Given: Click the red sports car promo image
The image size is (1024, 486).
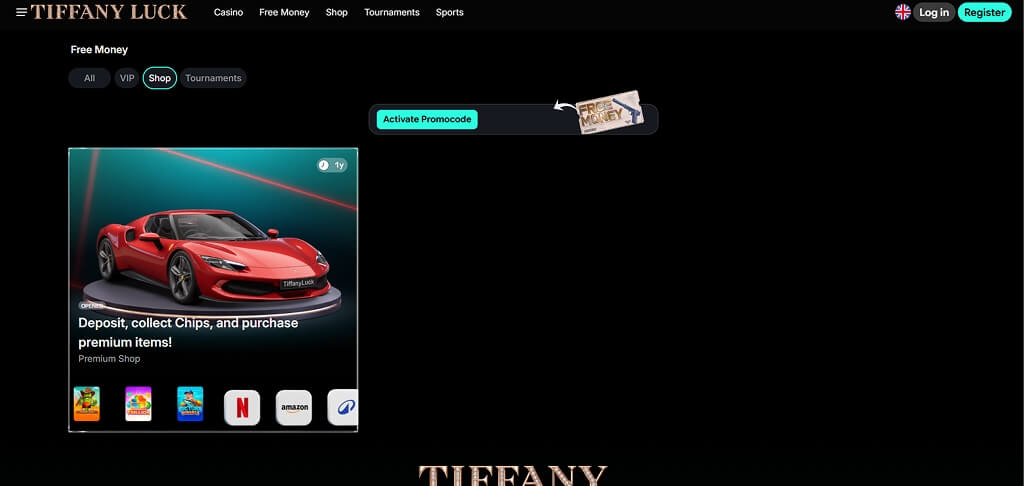Looking at the screenshot, I should point(213,255).
